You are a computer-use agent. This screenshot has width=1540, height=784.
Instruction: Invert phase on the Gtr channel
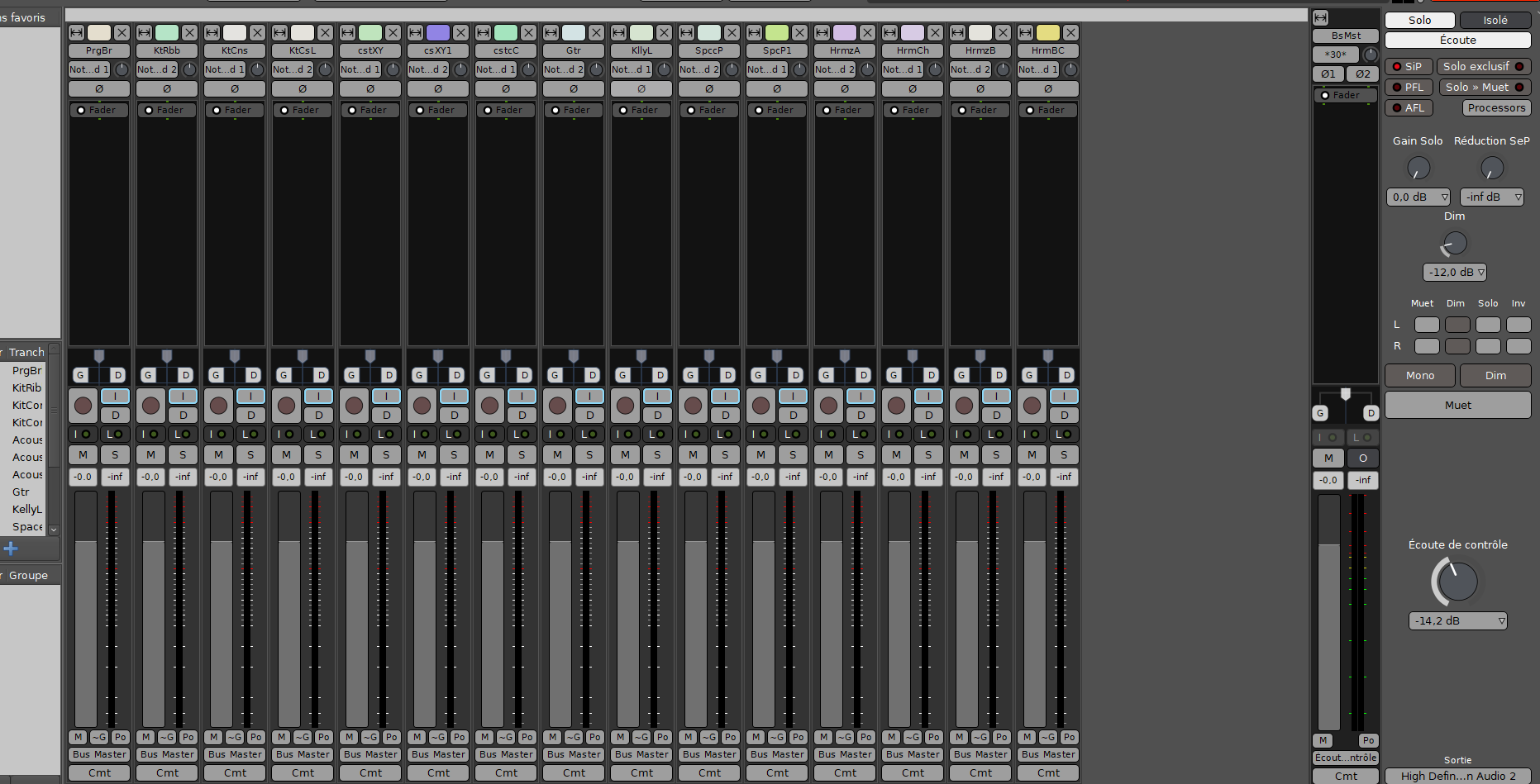[x=574, y=88]
